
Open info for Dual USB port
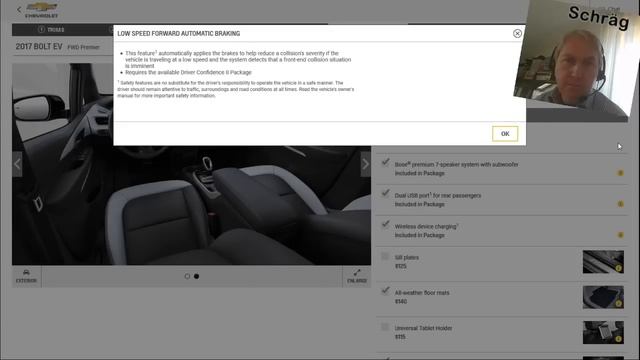pos(620,204)
